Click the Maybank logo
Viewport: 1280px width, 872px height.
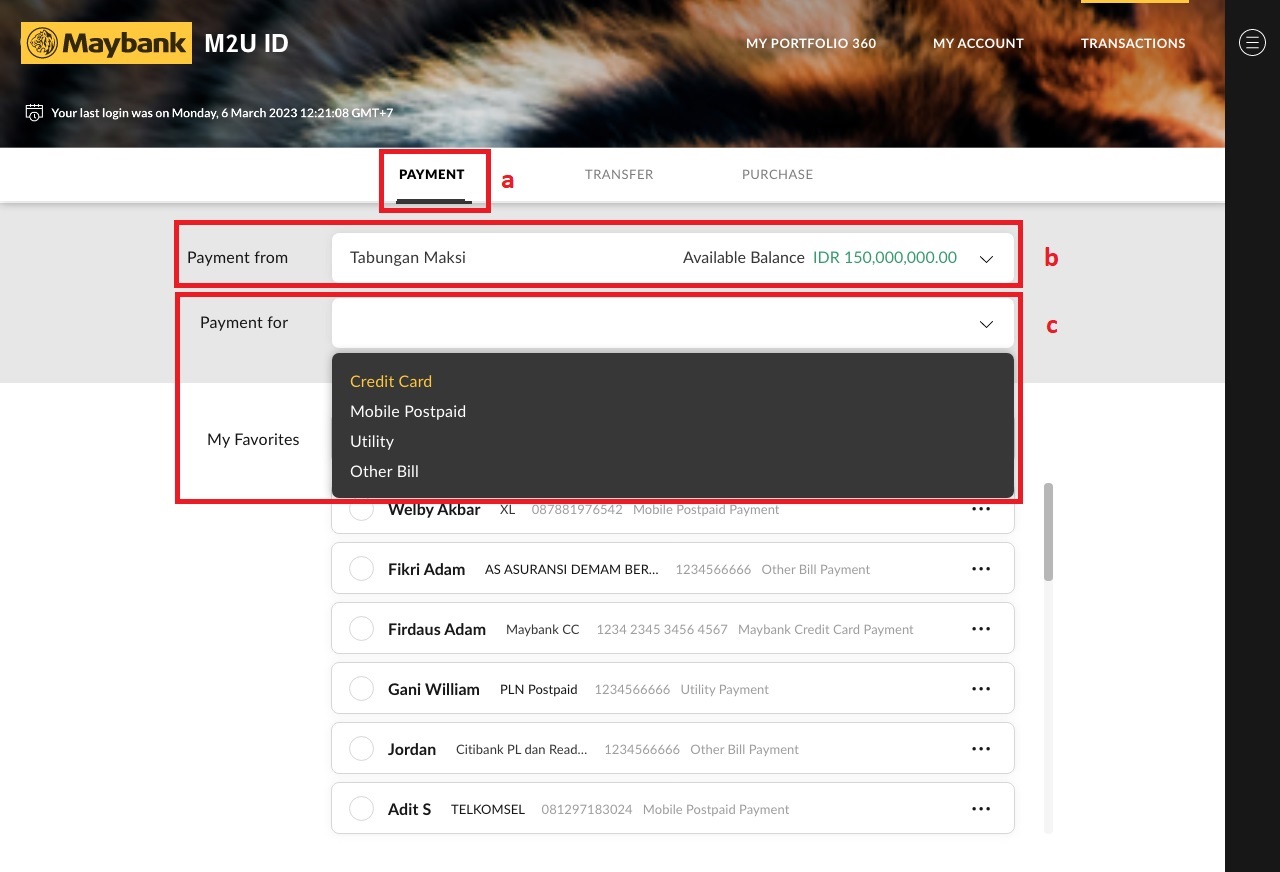click(106, 43)
